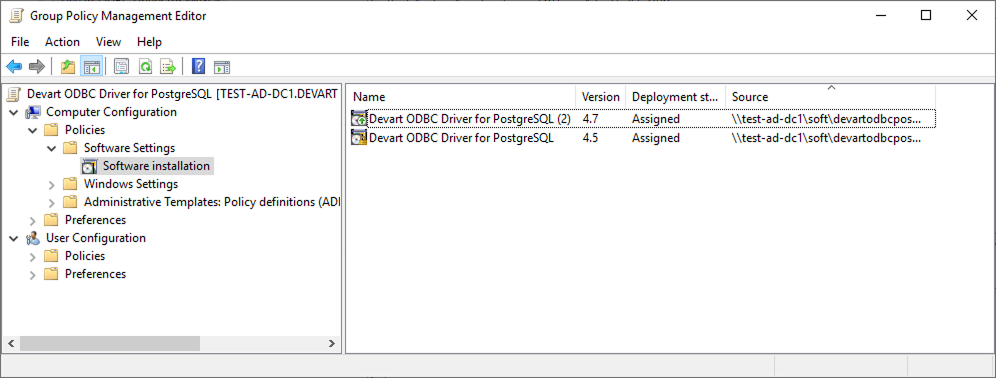Sort by the Deployment state column header
Viewport: 996px width, 378px height.
[x=675, y=97]
